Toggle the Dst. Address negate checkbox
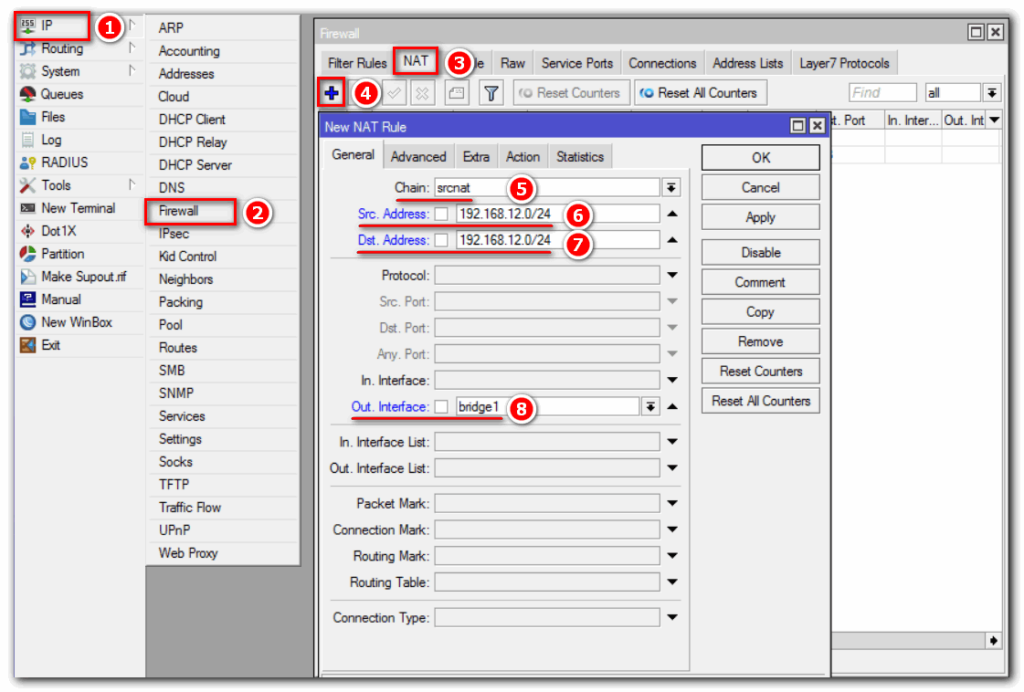The image size is (1024, 692). (441, 240)
